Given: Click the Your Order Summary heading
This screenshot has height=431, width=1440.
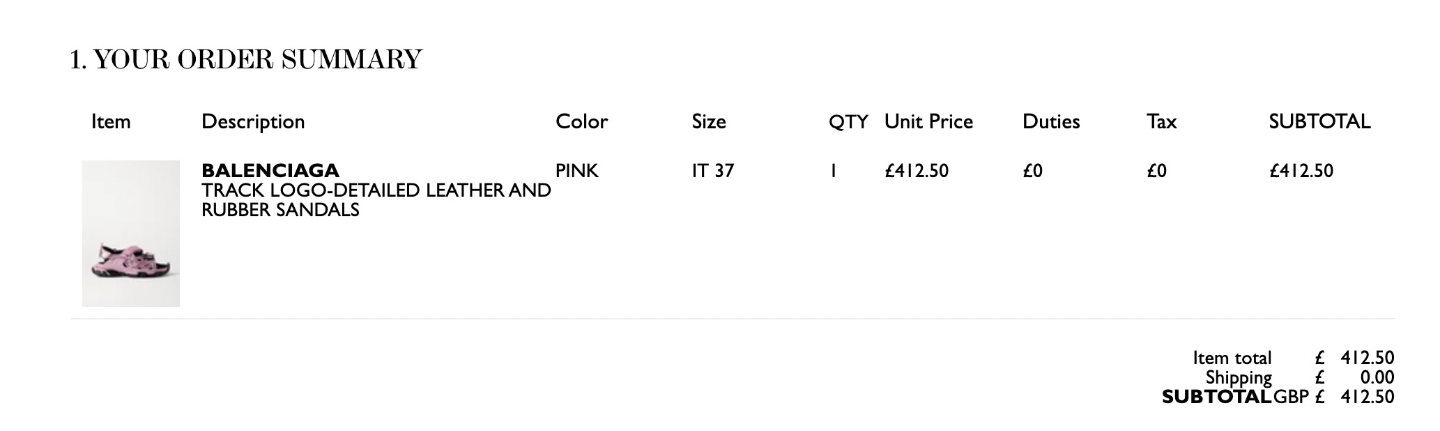Looking at the screenshot, I should click(x=246, y=60).
